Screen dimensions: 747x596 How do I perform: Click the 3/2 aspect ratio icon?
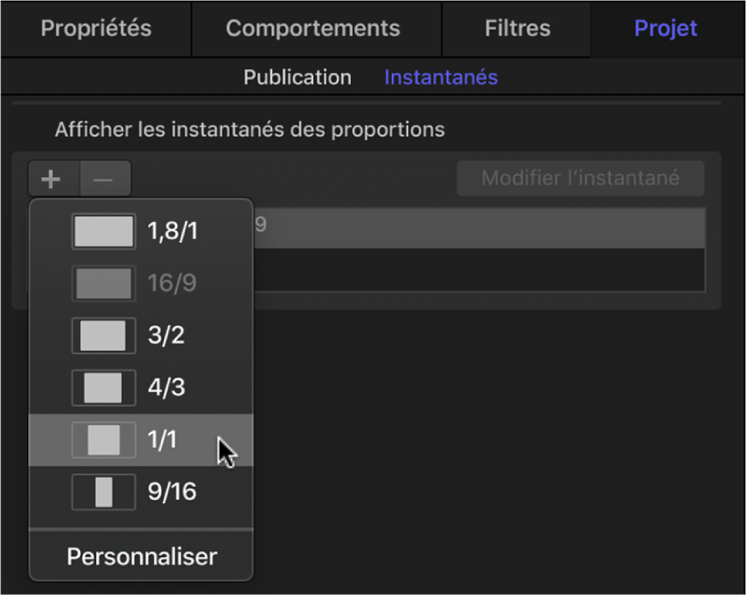coord(103,335)
